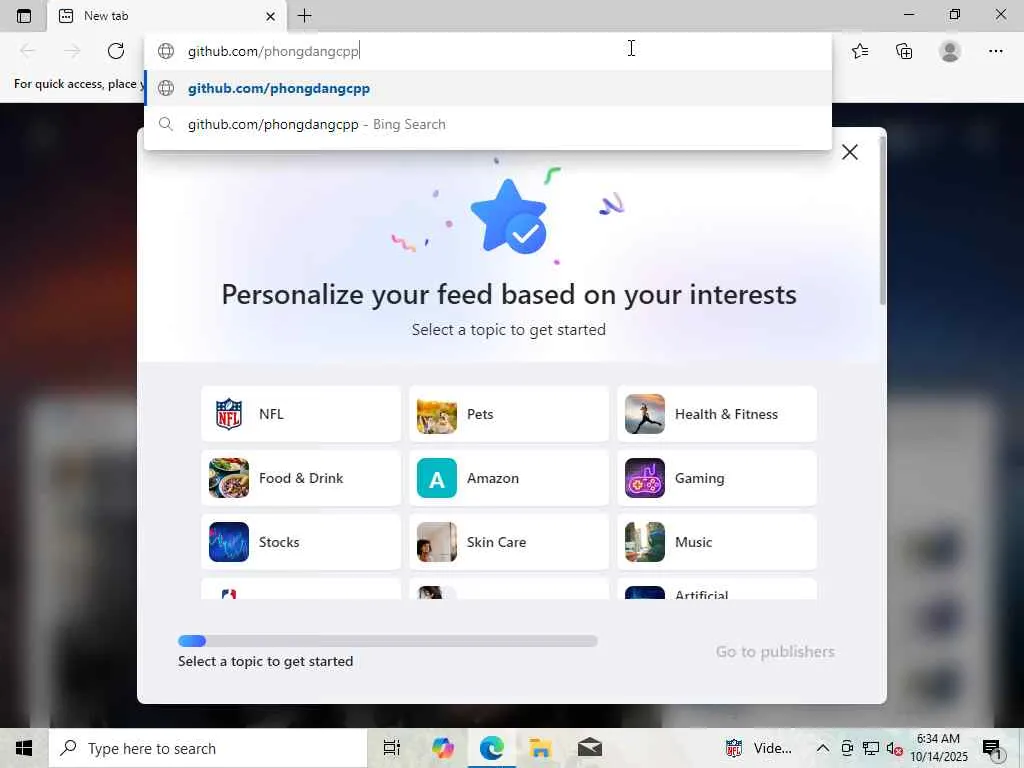Click the Refresh page icon
Screen dimensions: 1024x768
116,51
